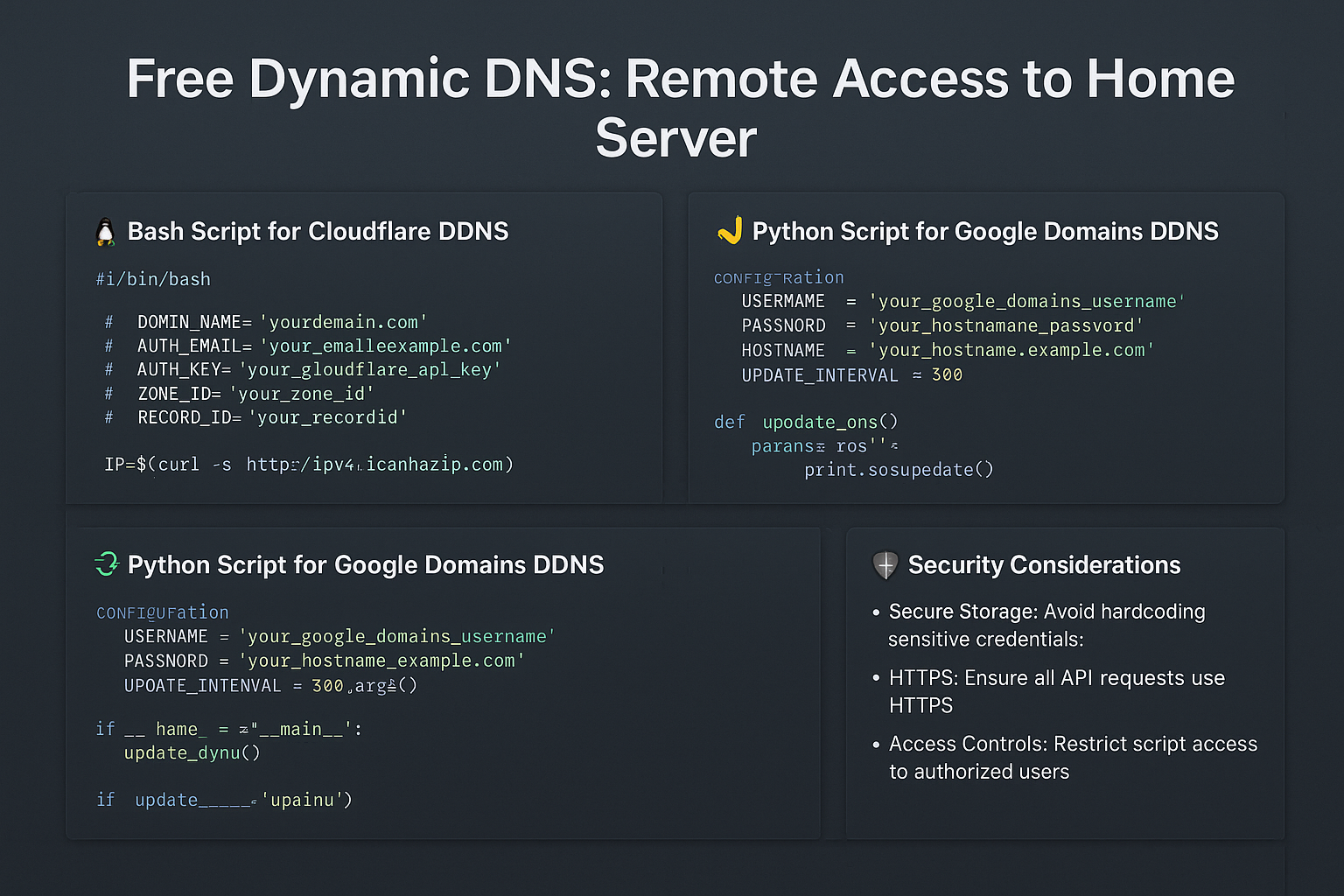This screenshot has width=1344, height=896.
Task: Click the PASSNORD 'your_hostname_example.com' line
Action: (324, 661)
